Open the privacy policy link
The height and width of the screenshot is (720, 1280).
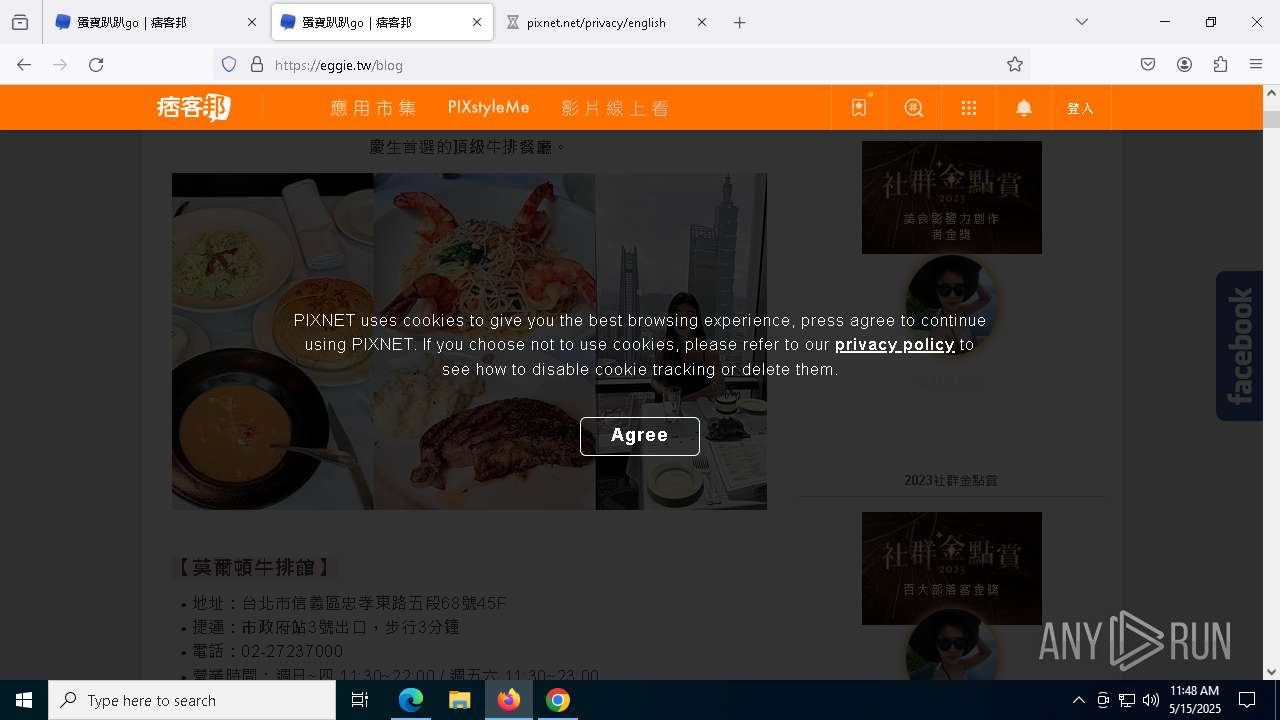click(x=895, y=345)
